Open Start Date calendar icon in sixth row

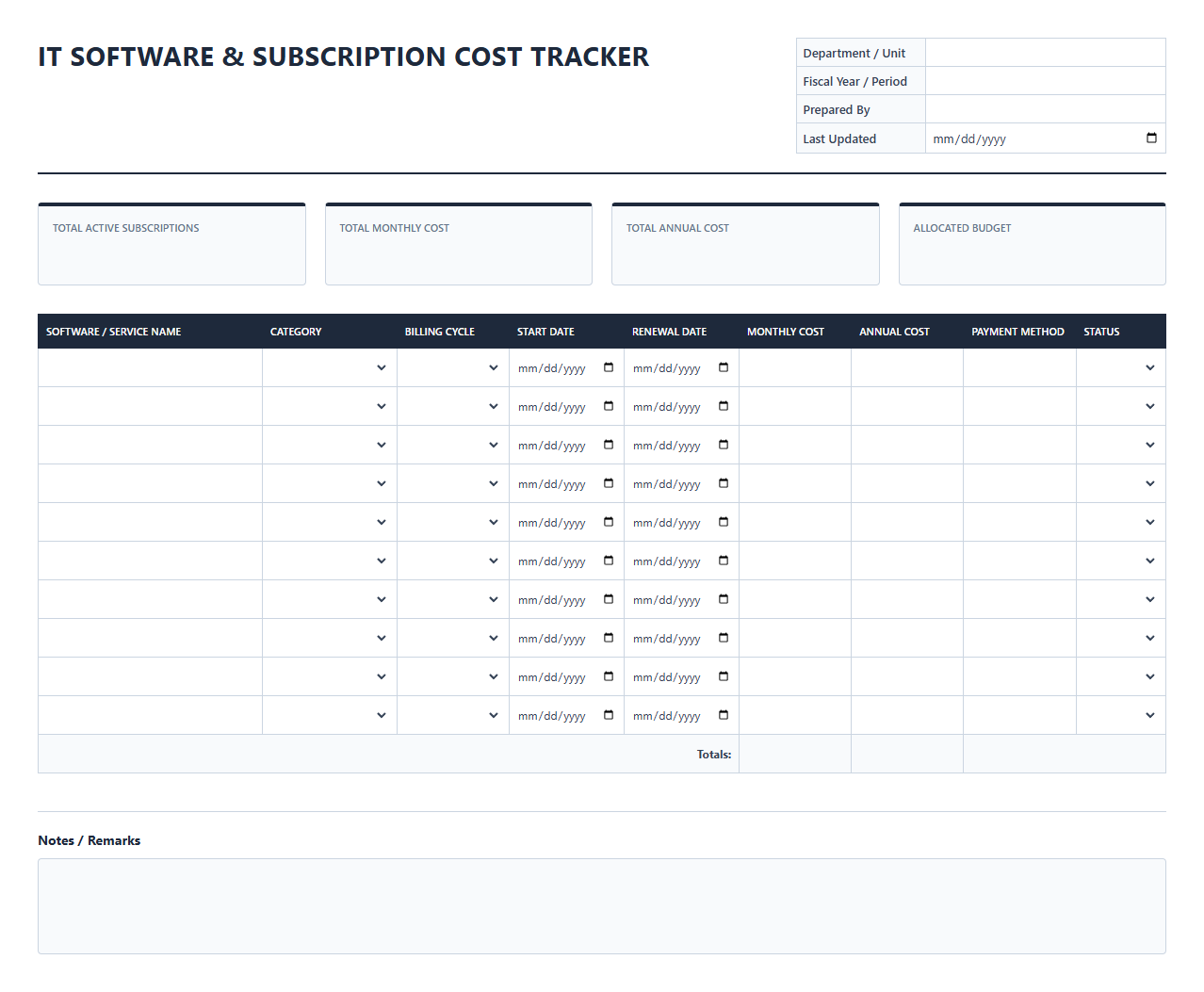(x=609, y=561)
